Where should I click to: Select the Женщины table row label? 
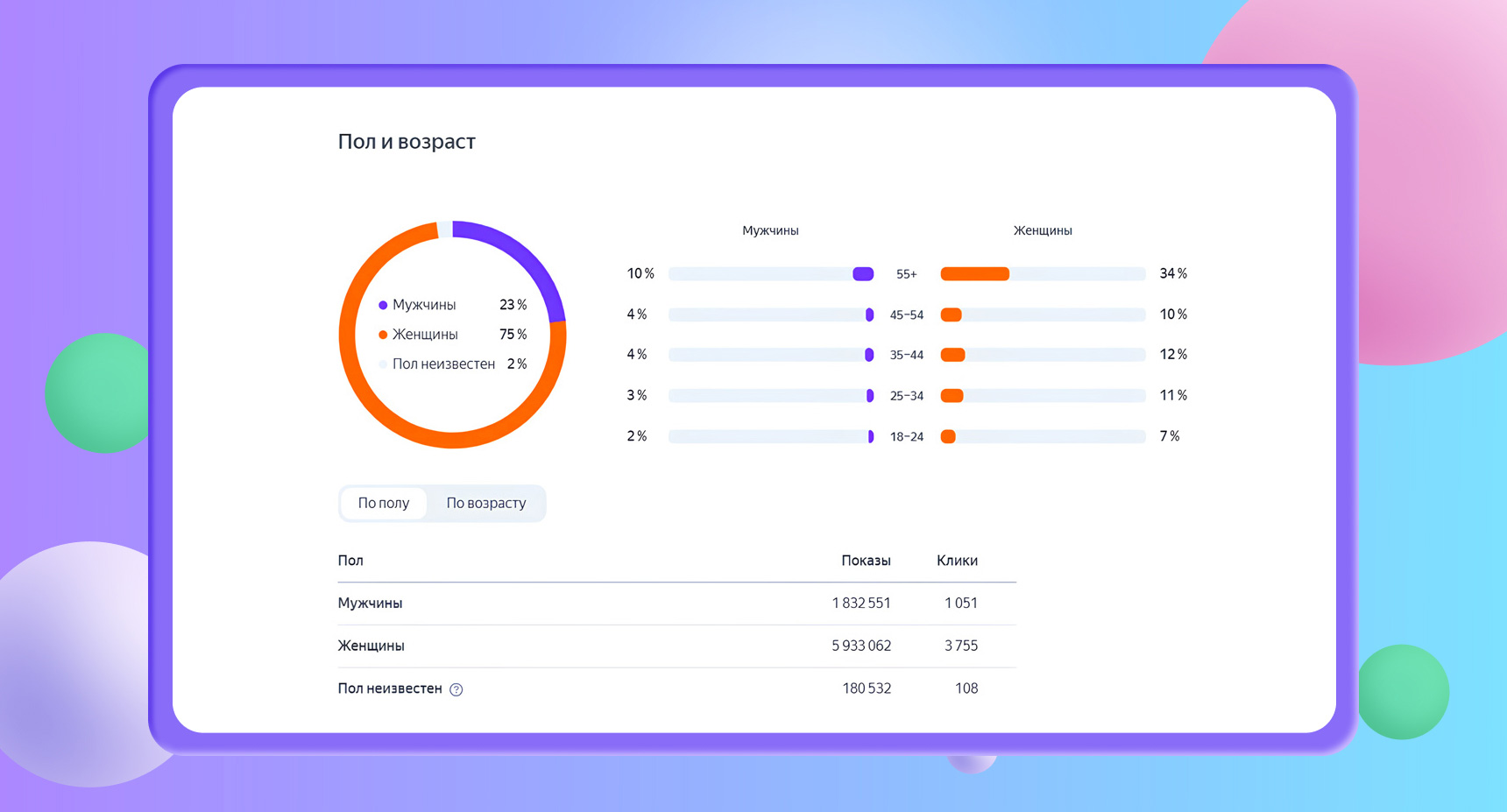click(371, 646)
